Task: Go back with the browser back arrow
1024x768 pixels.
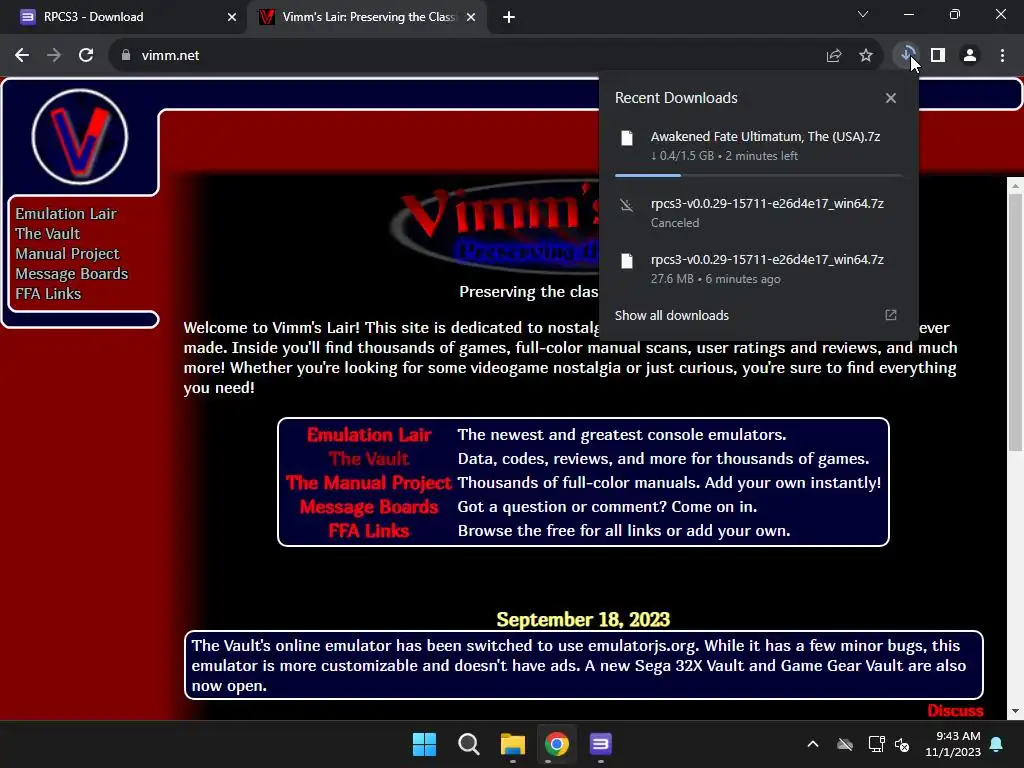Action: 22,56
